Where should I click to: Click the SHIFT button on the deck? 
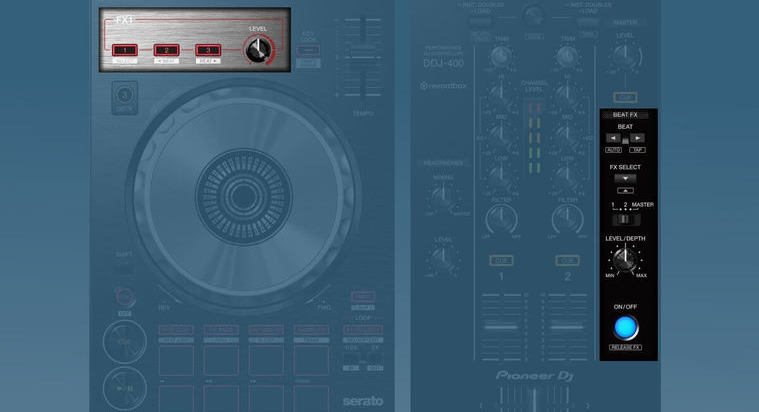tap(124, 266)
